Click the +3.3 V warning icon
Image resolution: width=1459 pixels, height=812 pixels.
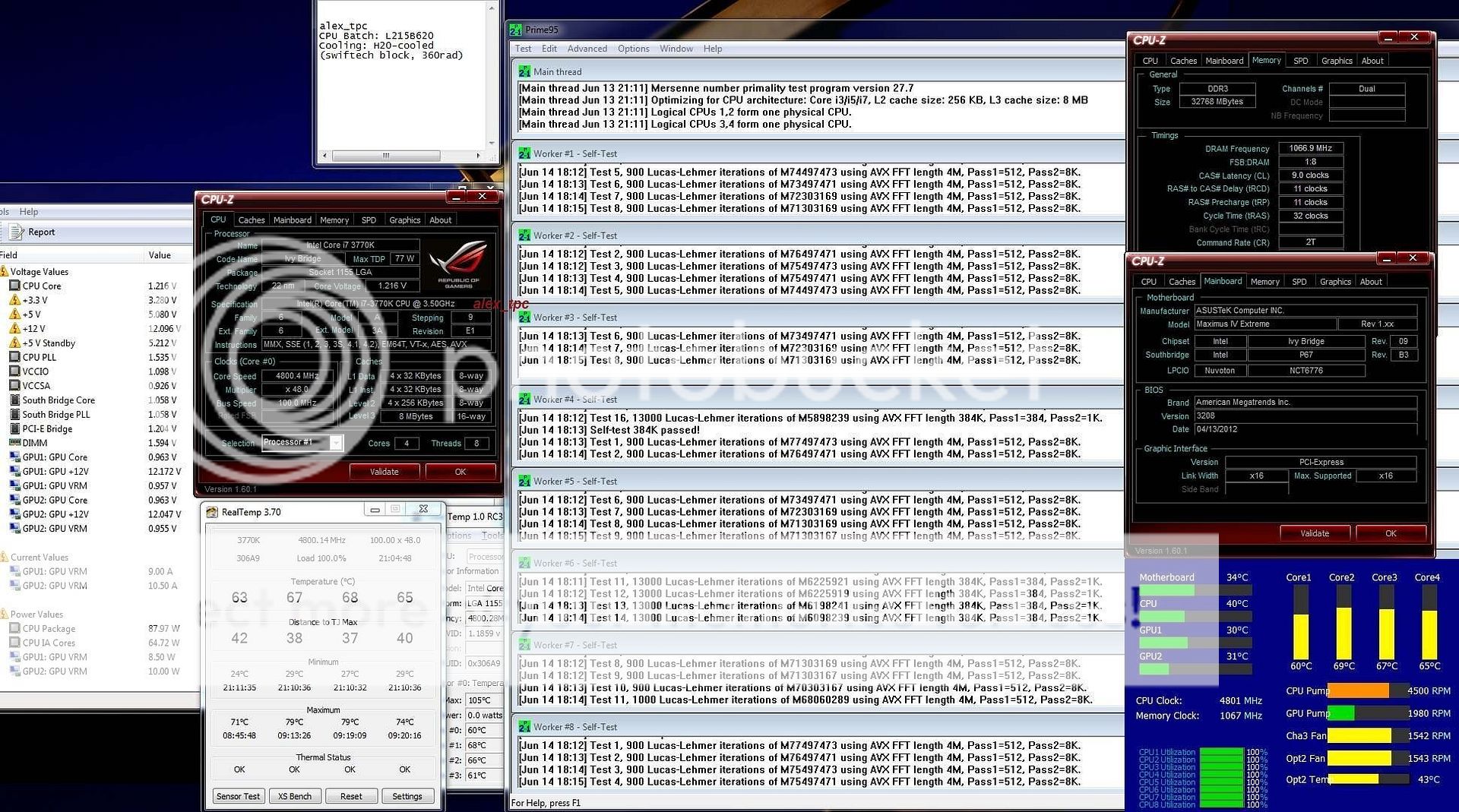[x=14, y=300]
